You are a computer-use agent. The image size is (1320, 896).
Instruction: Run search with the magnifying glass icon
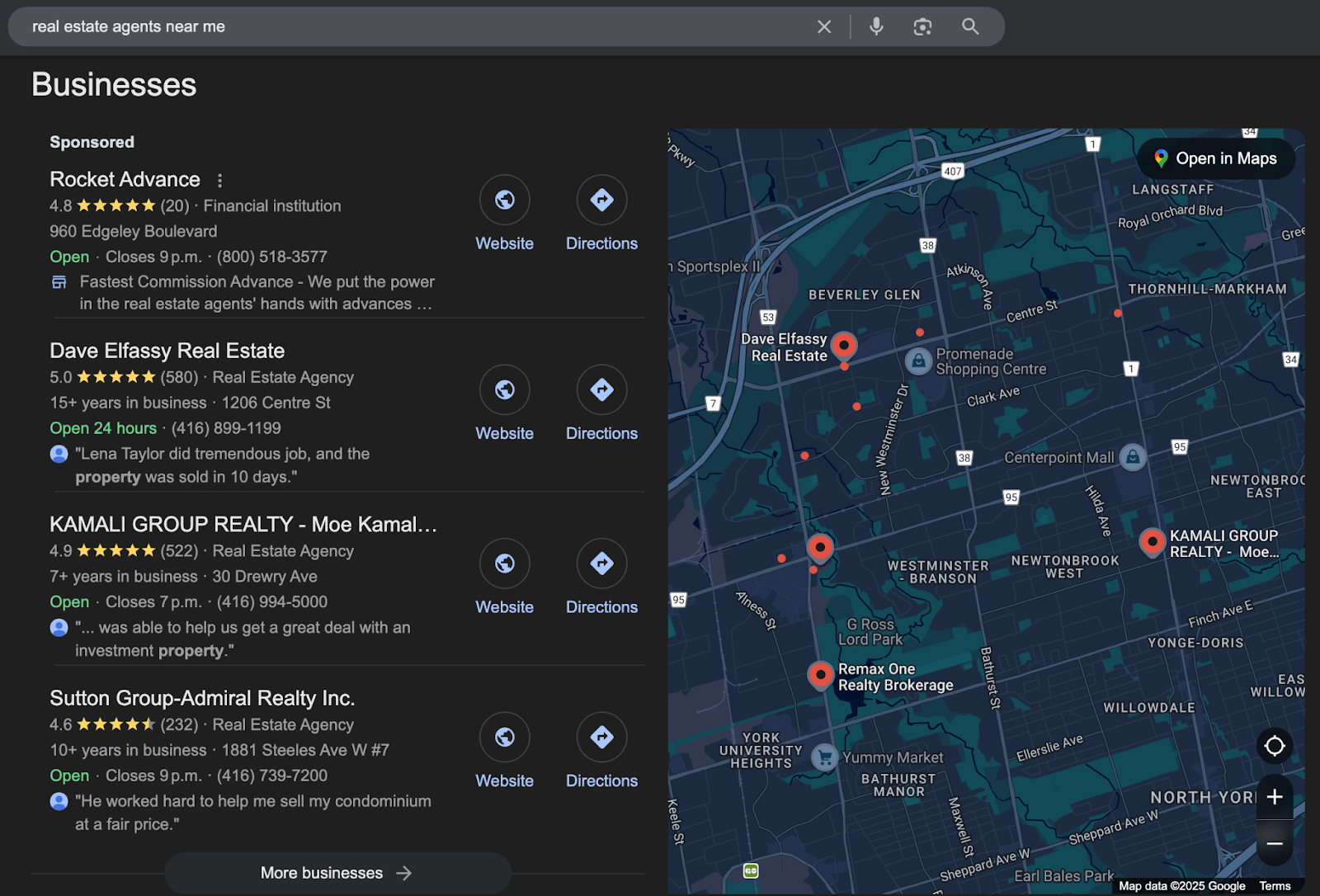coord(970,26)
